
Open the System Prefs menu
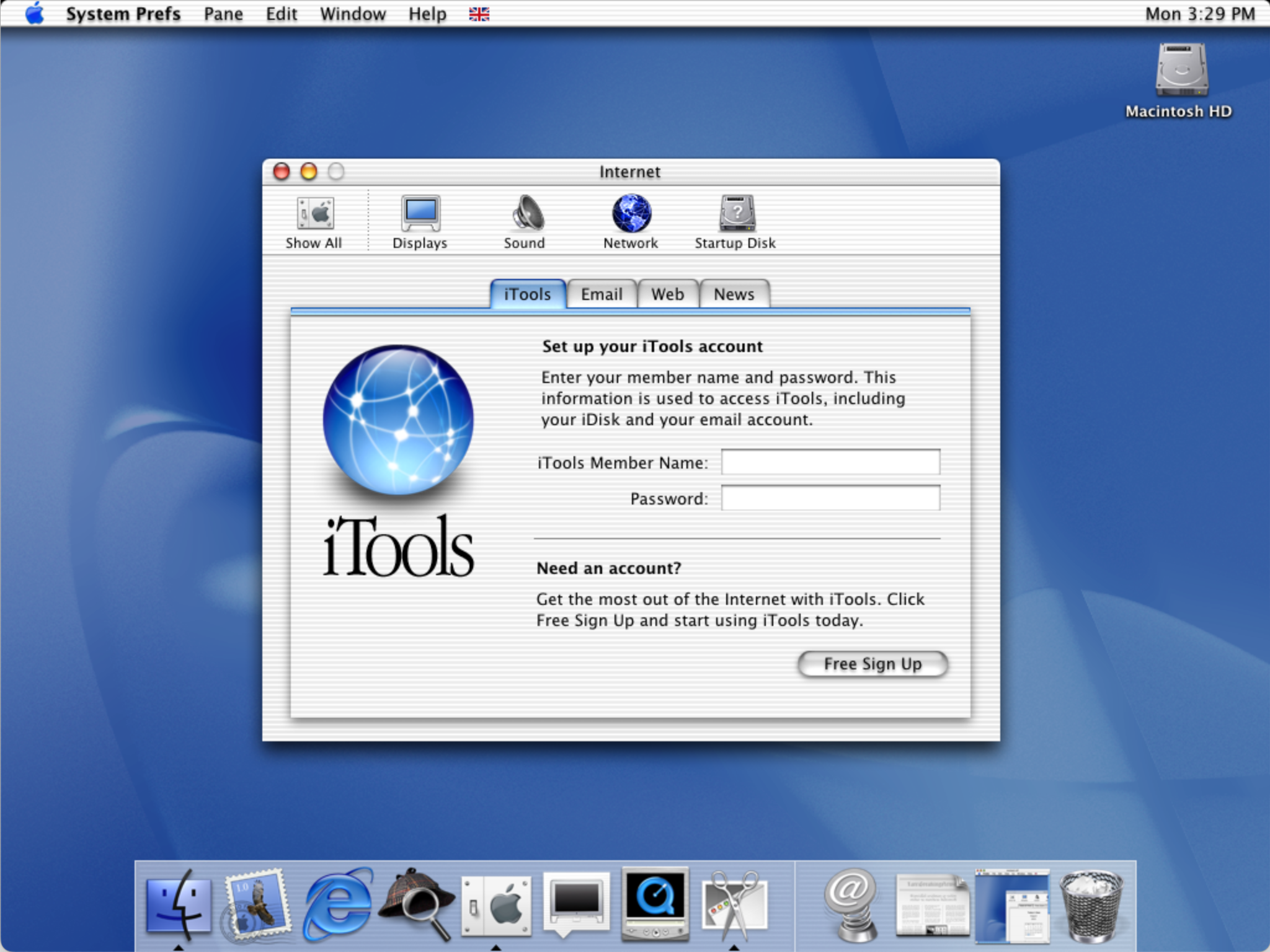(x=123, y=14)
